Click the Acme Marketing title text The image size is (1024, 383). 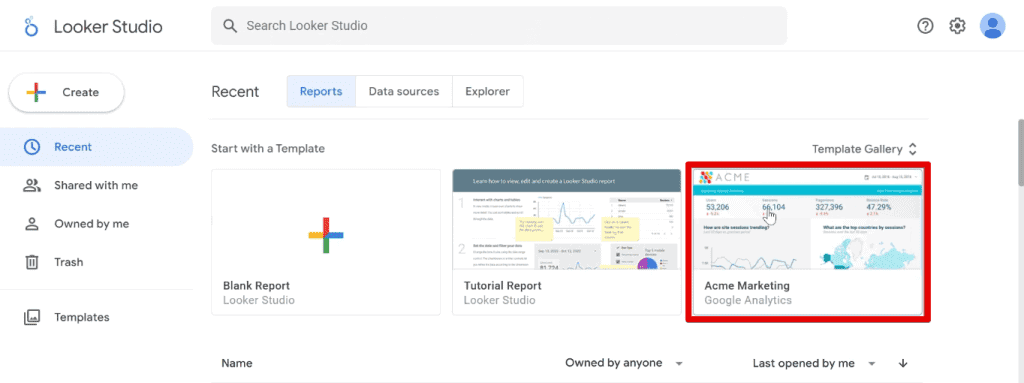747,286
